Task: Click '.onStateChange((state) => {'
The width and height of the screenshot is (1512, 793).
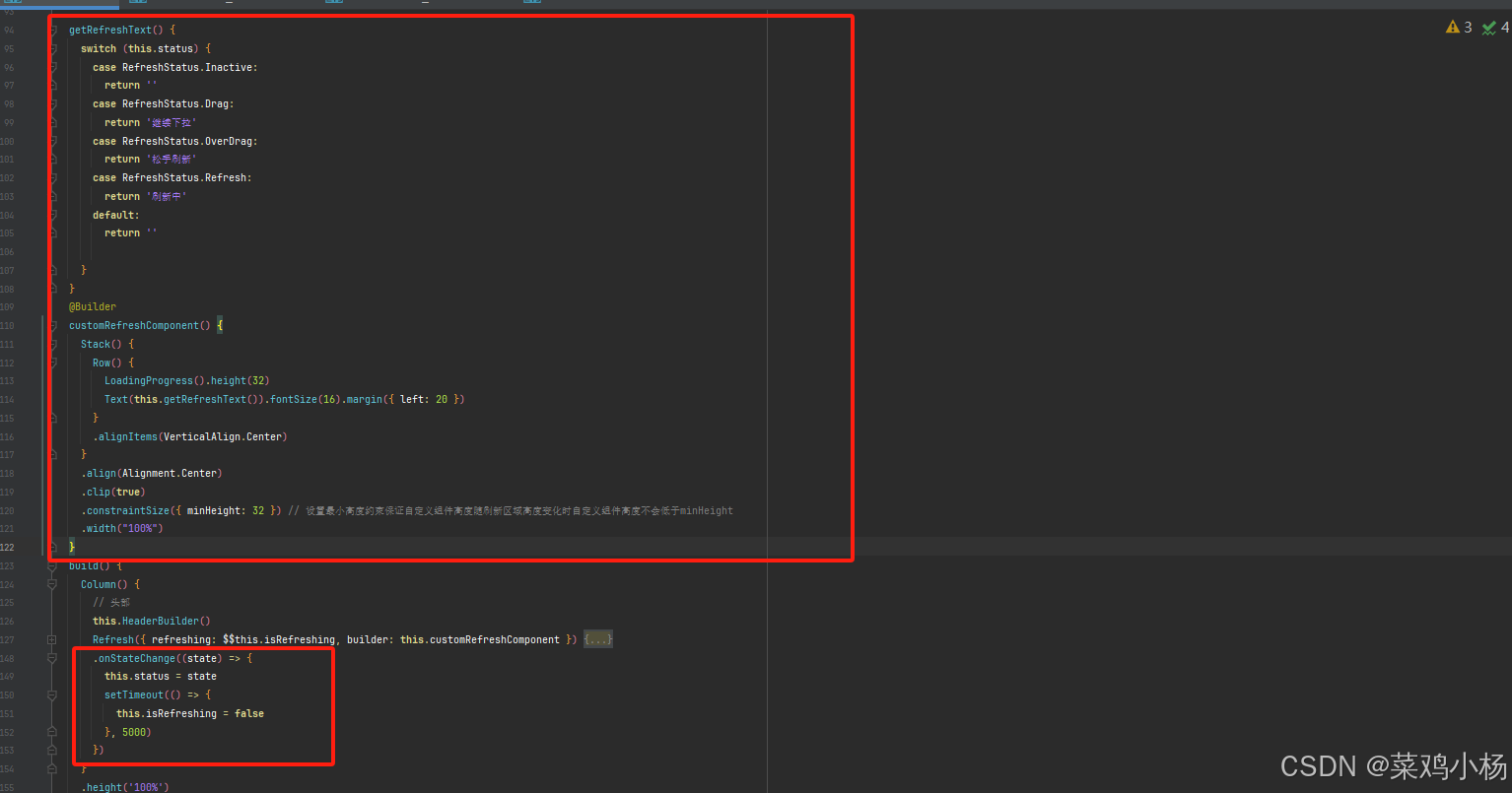Action: click(172, 658)
